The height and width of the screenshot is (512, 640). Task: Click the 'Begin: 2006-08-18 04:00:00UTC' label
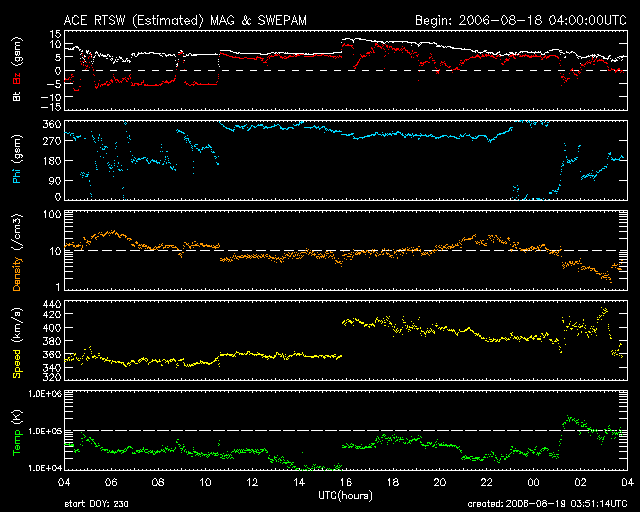pos(521,20)
